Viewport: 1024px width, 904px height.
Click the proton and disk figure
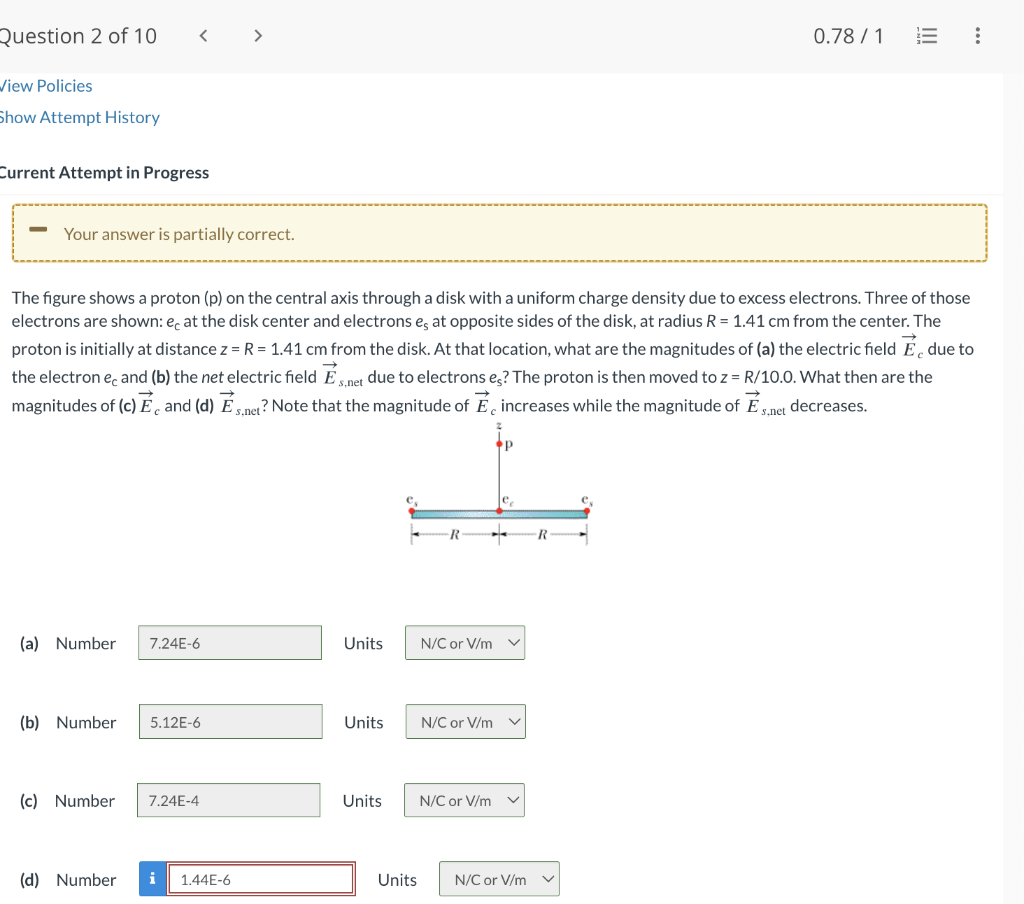pyautogui.click(x=497, y=490)
